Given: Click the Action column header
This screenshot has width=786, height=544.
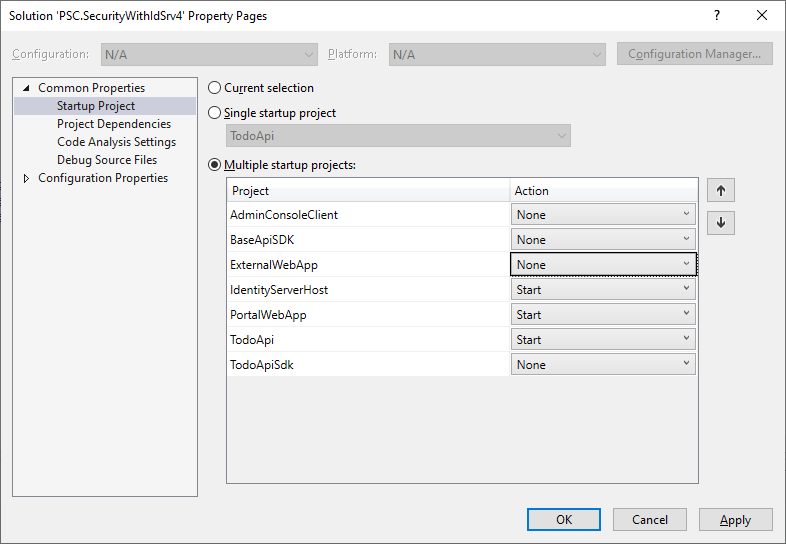Looking at the screenshot, I should point(604,191).
